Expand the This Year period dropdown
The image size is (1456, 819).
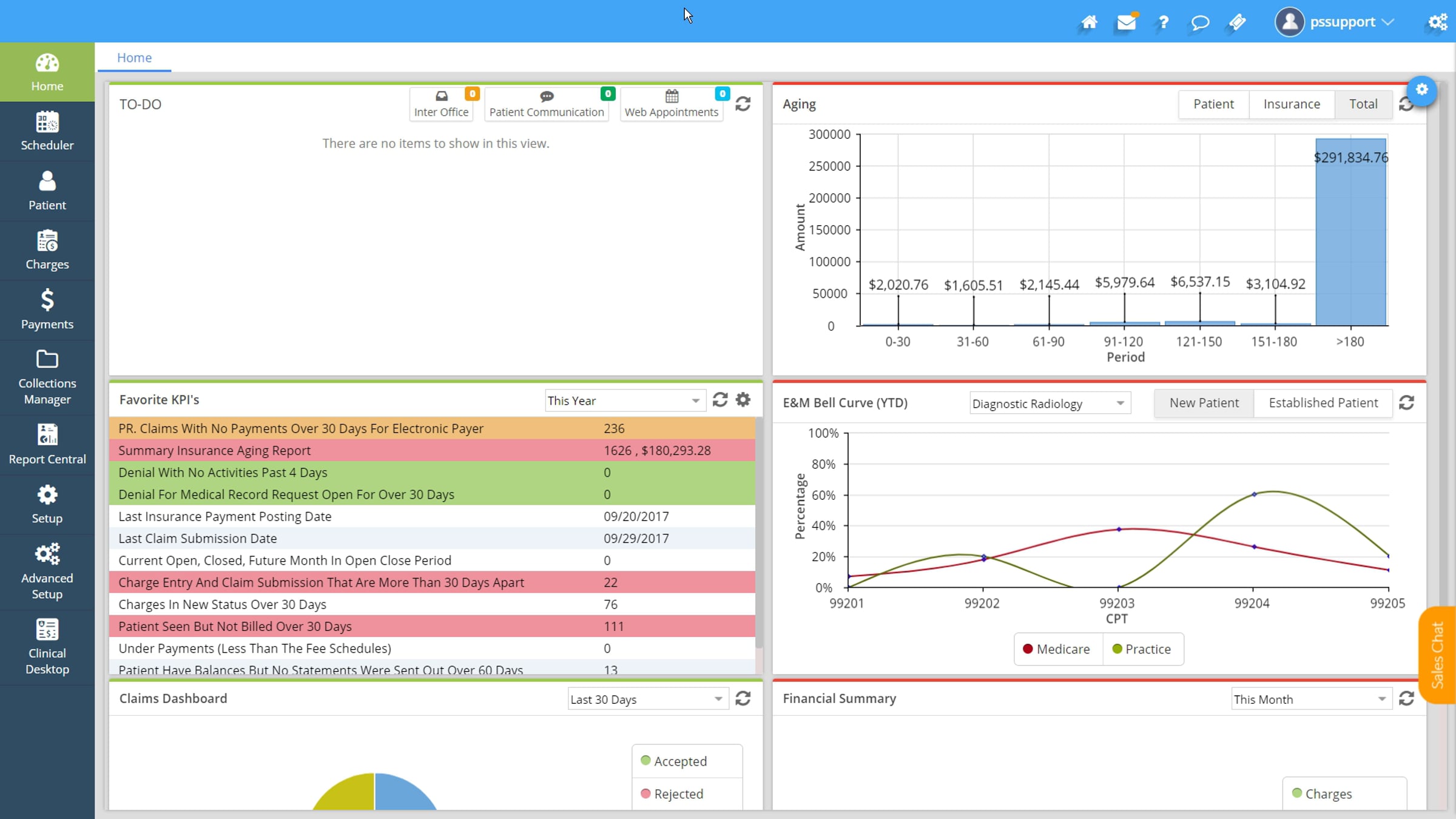[625, 400]
